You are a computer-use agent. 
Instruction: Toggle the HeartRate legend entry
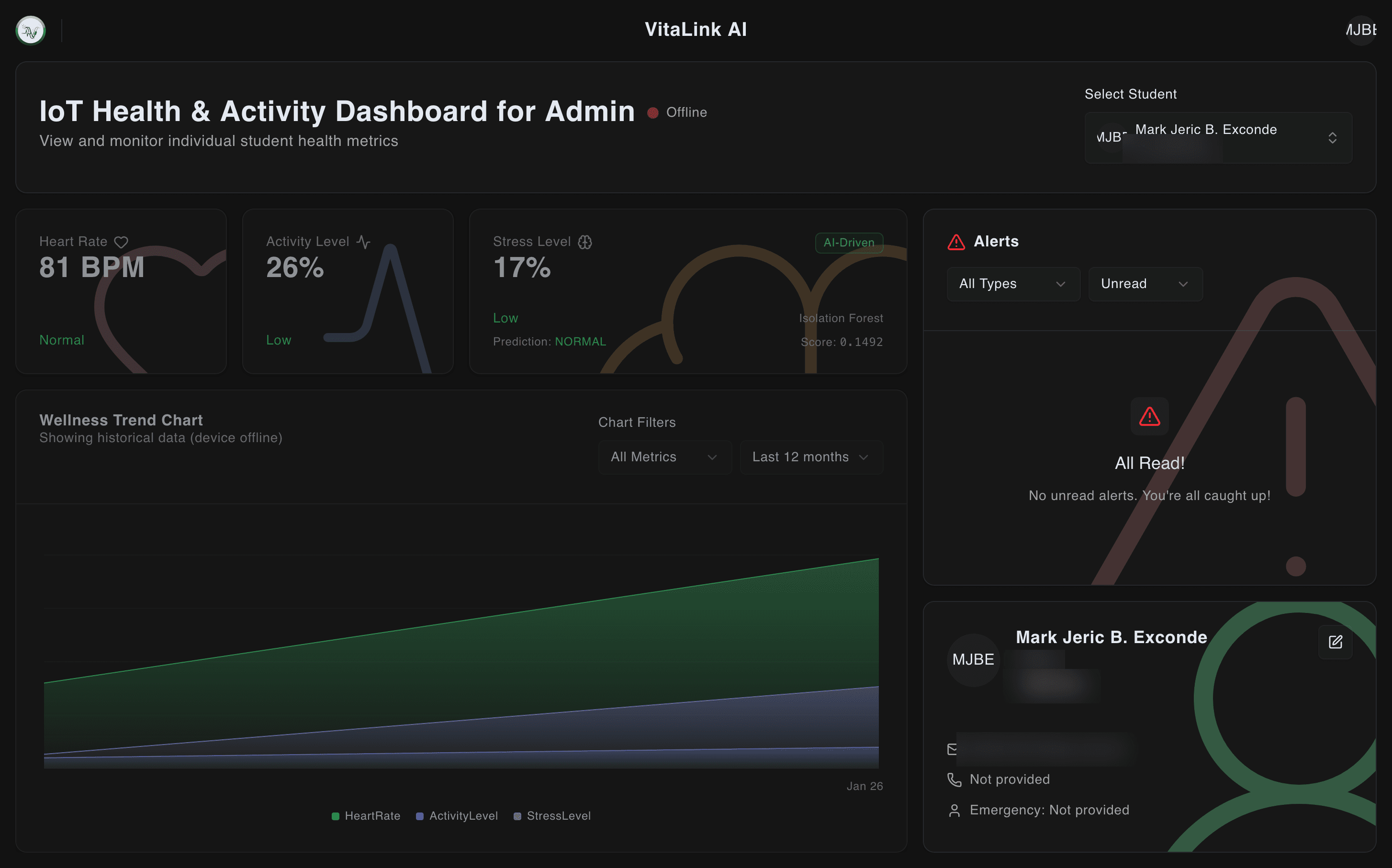coord(366,816)
